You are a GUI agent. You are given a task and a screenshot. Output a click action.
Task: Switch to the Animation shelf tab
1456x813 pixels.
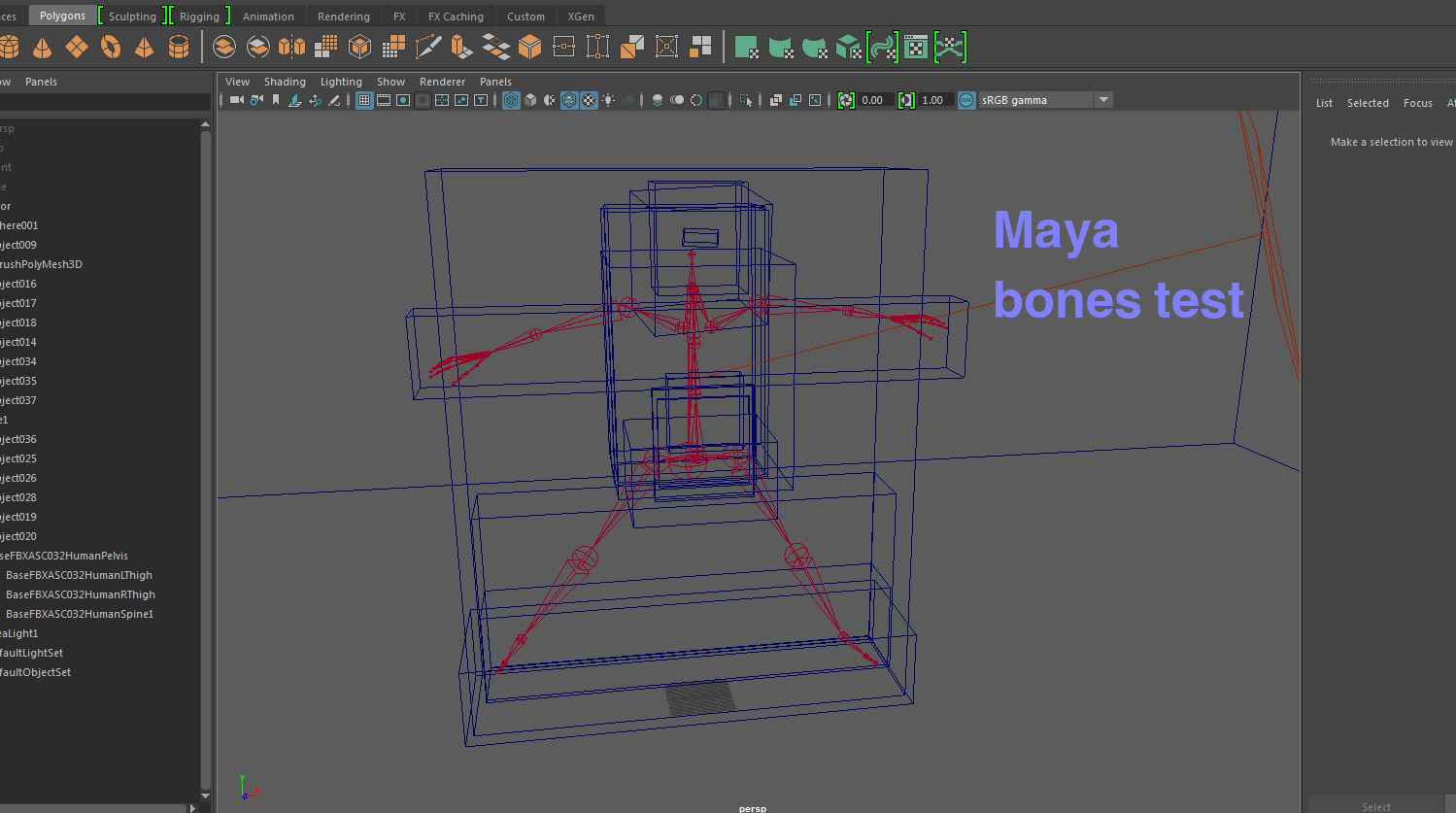[268, 17]
